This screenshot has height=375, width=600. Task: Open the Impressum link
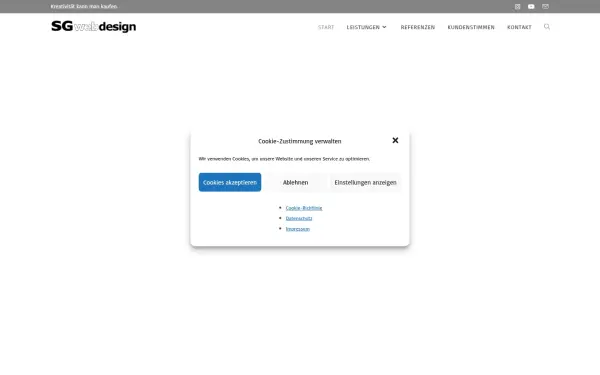click(x=298, y=229)
